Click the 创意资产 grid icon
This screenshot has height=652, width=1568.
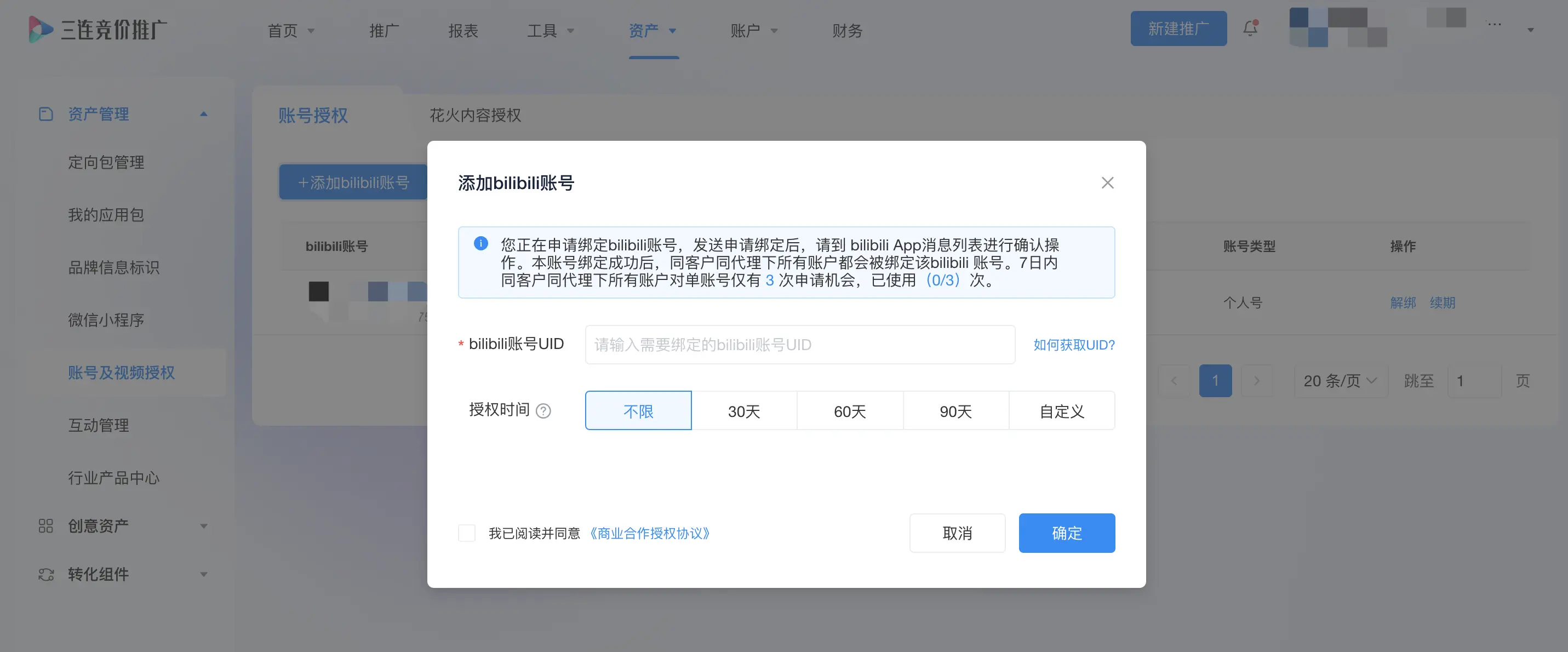pos(46,525)
